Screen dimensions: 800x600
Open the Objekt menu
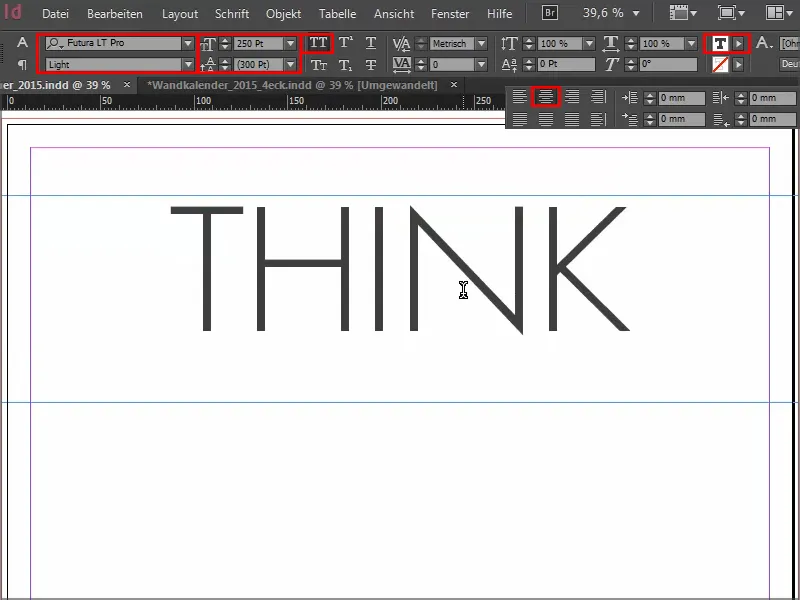[x=283, y=14]
